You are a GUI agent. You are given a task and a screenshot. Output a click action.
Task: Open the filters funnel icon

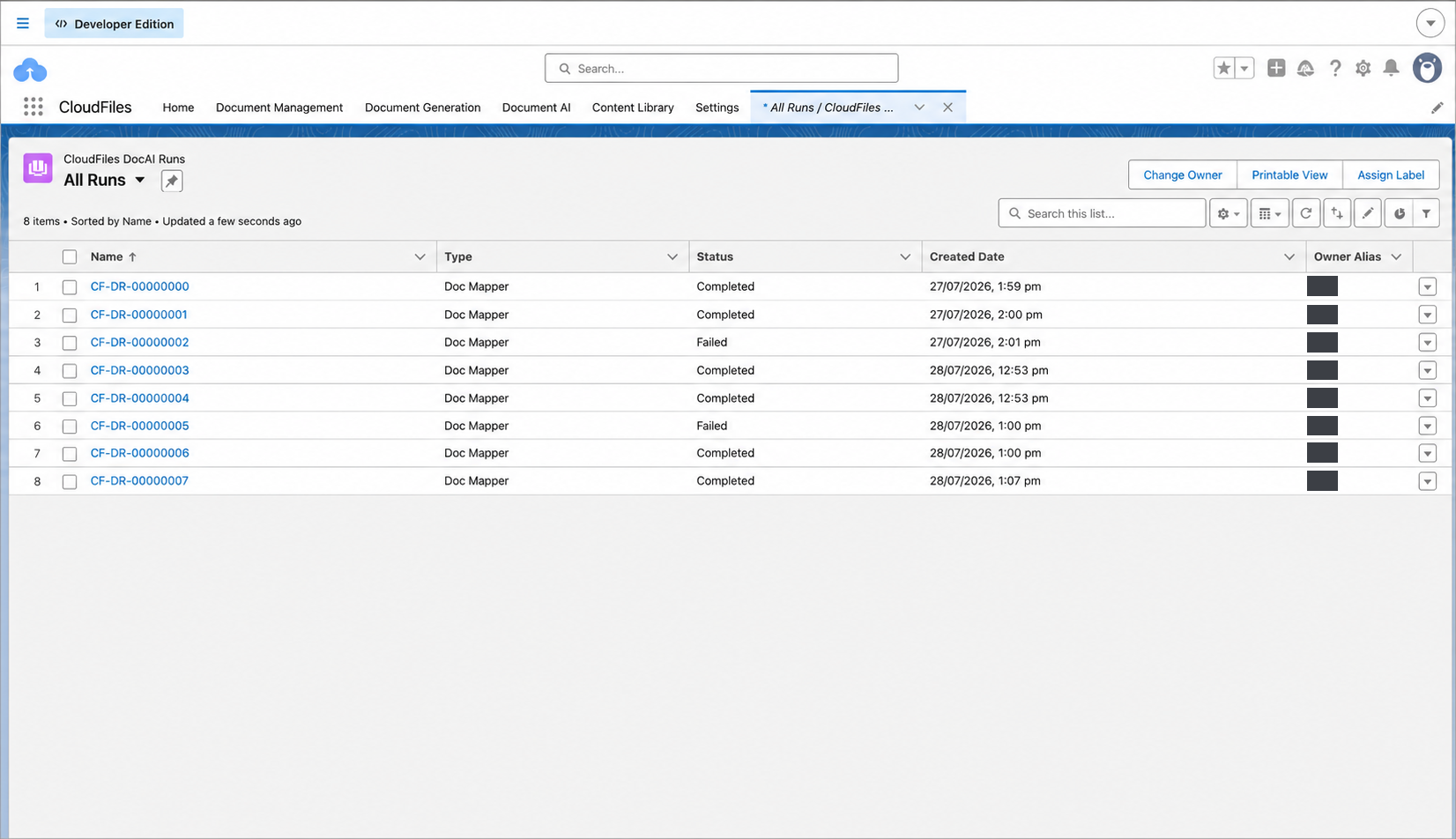click(x=1426, y=213)
